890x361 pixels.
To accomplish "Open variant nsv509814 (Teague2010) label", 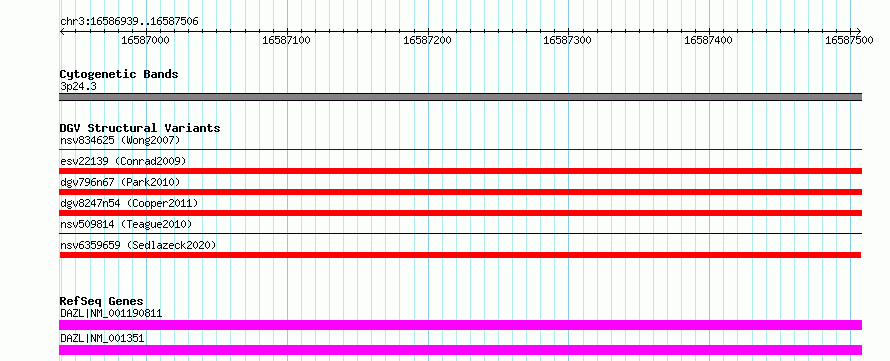I will [x=126, y=224].
